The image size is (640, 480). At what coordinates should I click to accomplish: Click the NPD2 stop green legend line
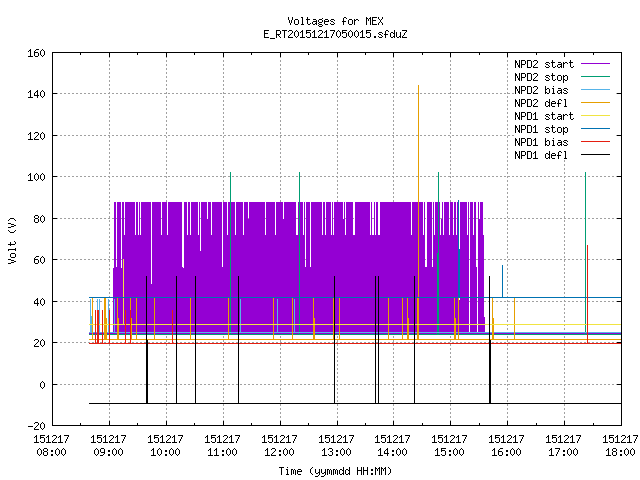[595, 77]
